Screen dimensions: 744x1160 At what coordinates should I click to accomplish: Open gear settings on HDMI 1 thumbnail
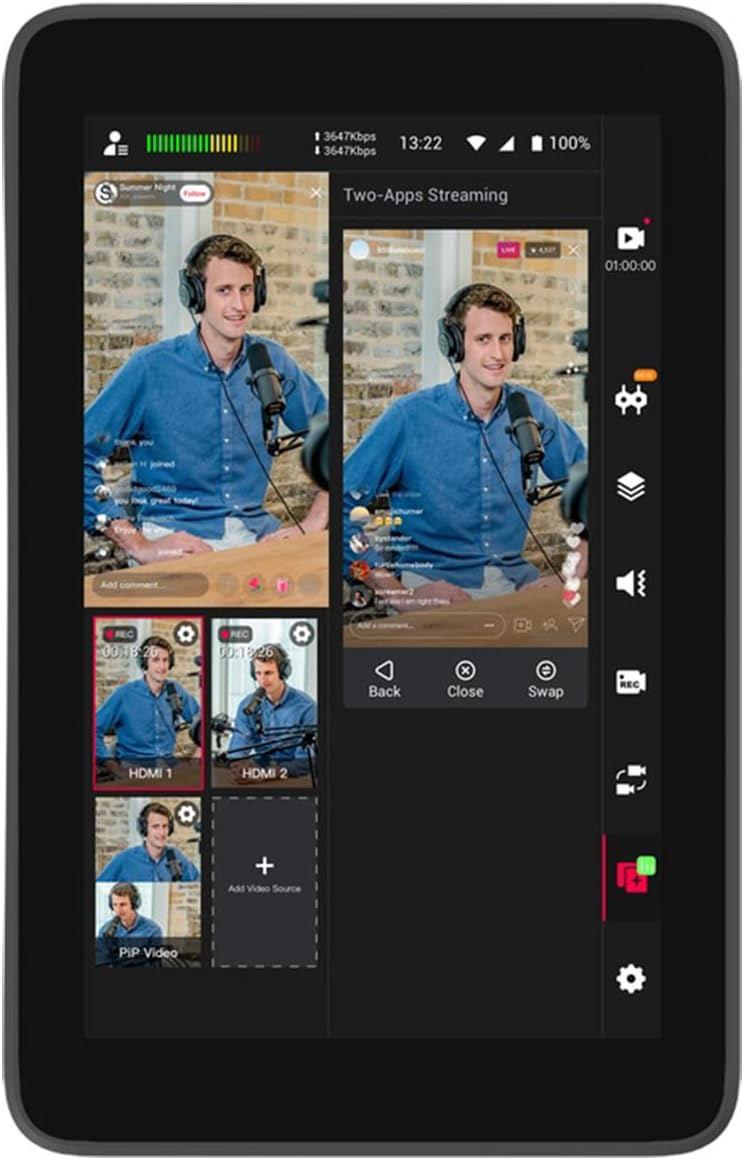[x=186, y=634]
